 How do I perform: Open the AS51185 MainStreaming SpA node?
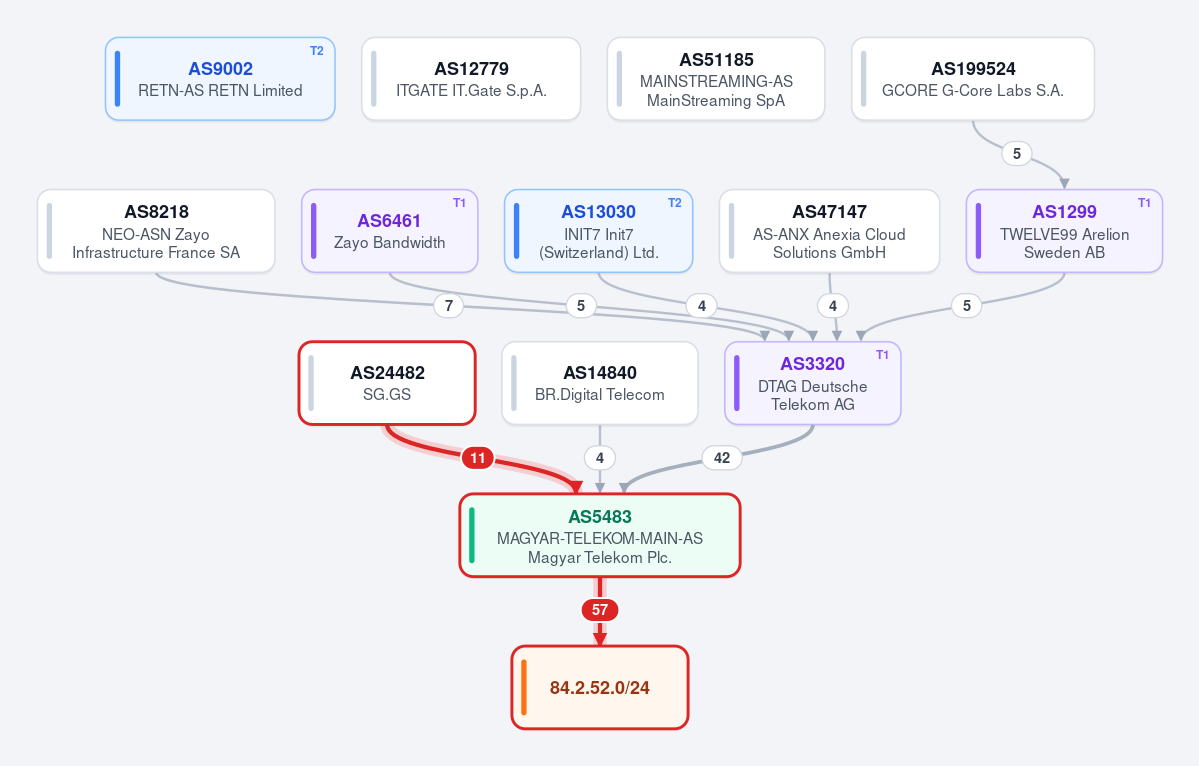pyautogui.click(x=716, y=79)
